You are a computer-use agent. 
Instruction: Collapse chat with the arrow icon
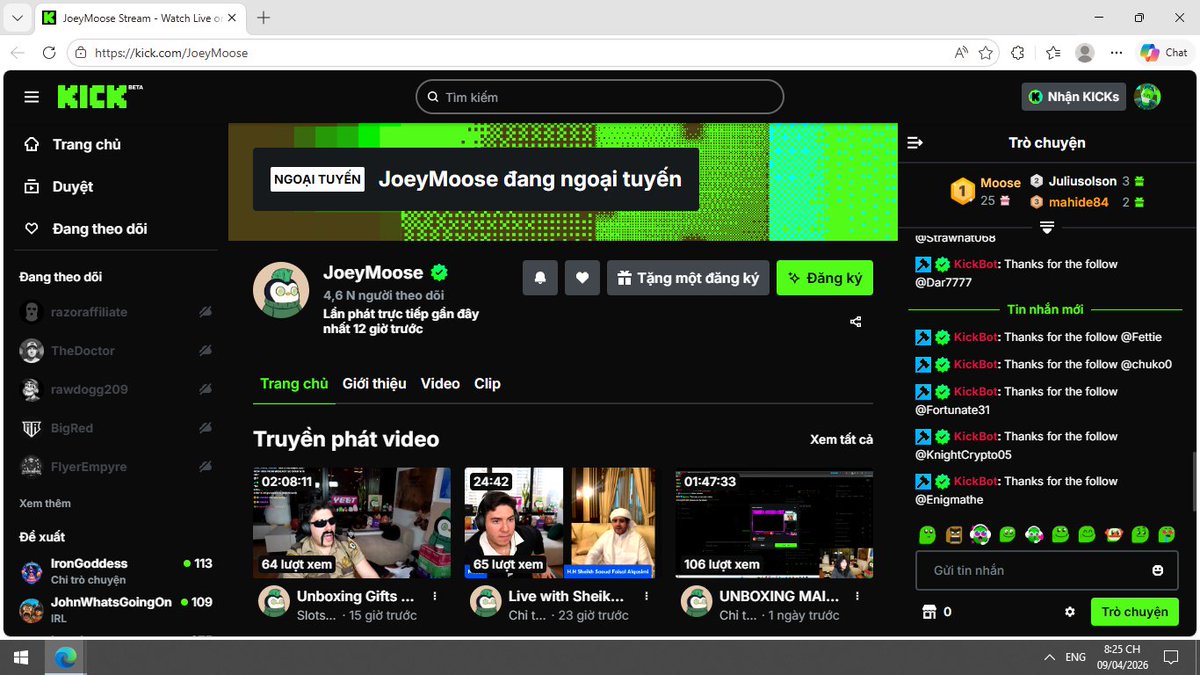(x=915, y=143)
